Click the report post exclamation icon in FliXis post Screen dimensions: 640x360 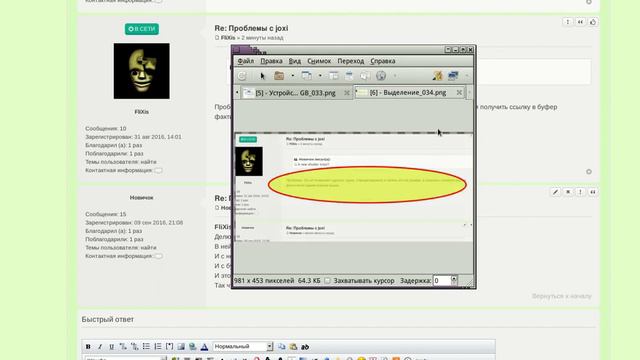click(x=567, y=22)
